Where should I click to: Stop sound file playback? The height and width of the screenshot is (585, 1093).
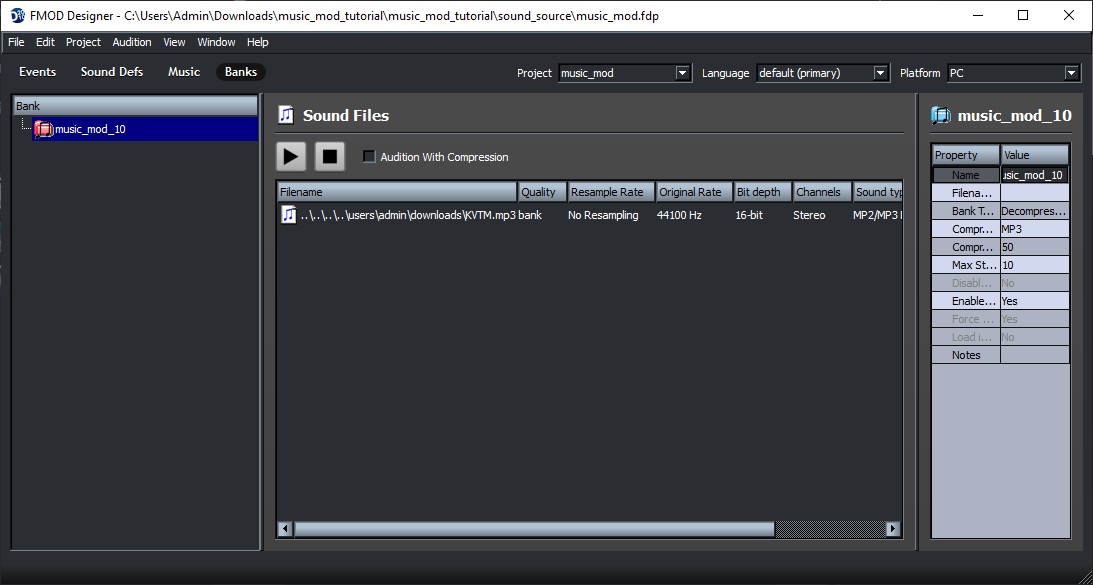(330, 157)
